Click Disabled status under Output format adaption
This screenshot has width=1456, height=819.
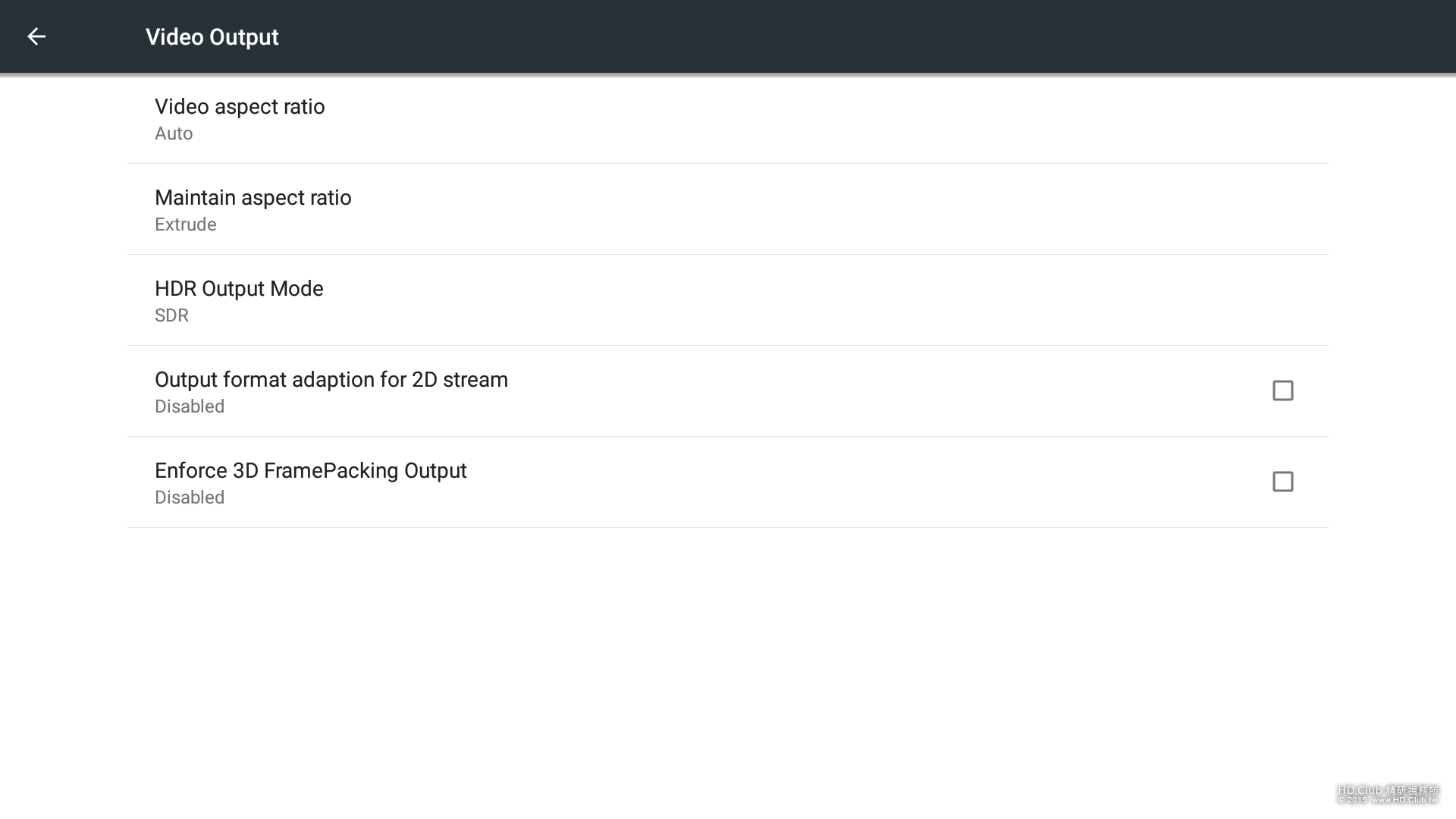point(190,406)
